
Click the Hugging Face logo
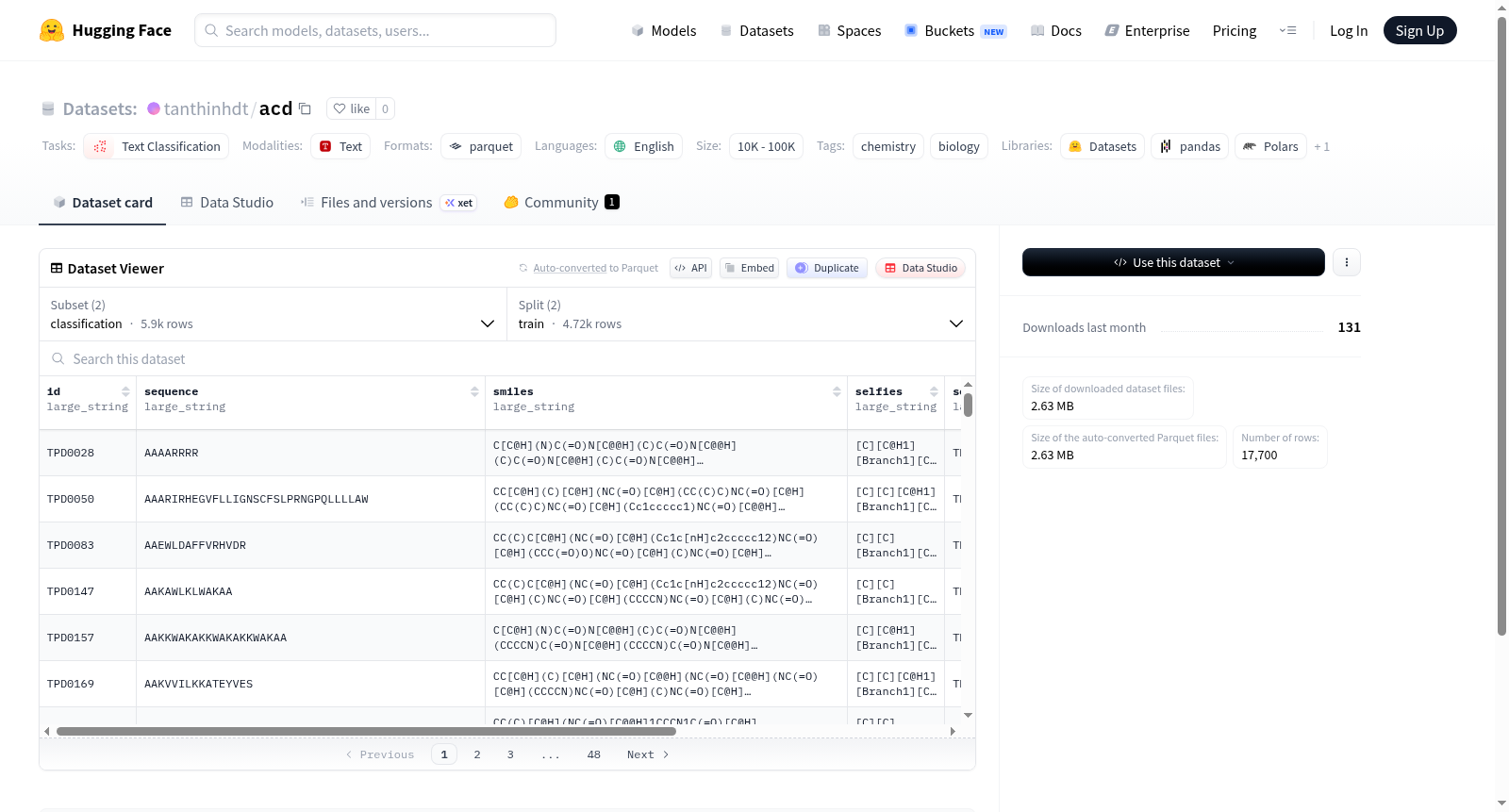click(x=106, y=30)
